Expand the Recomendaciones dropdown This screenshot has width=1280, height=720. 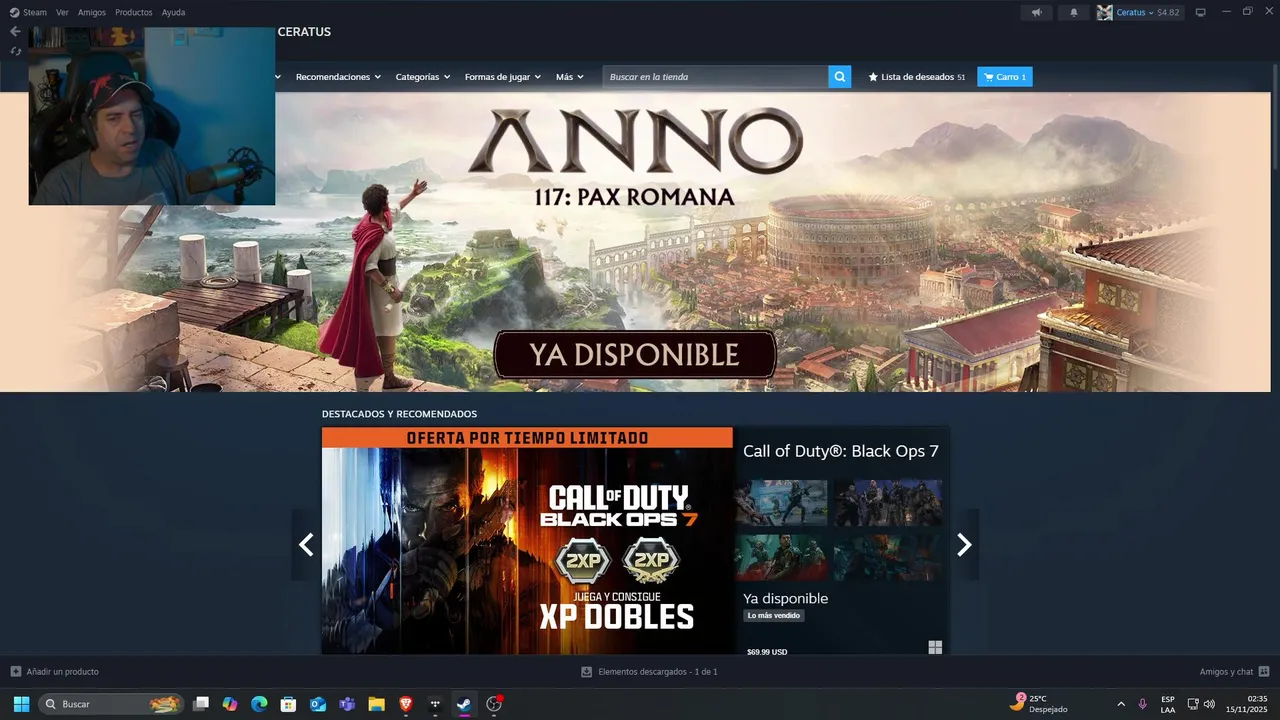(x=338, y=77)
